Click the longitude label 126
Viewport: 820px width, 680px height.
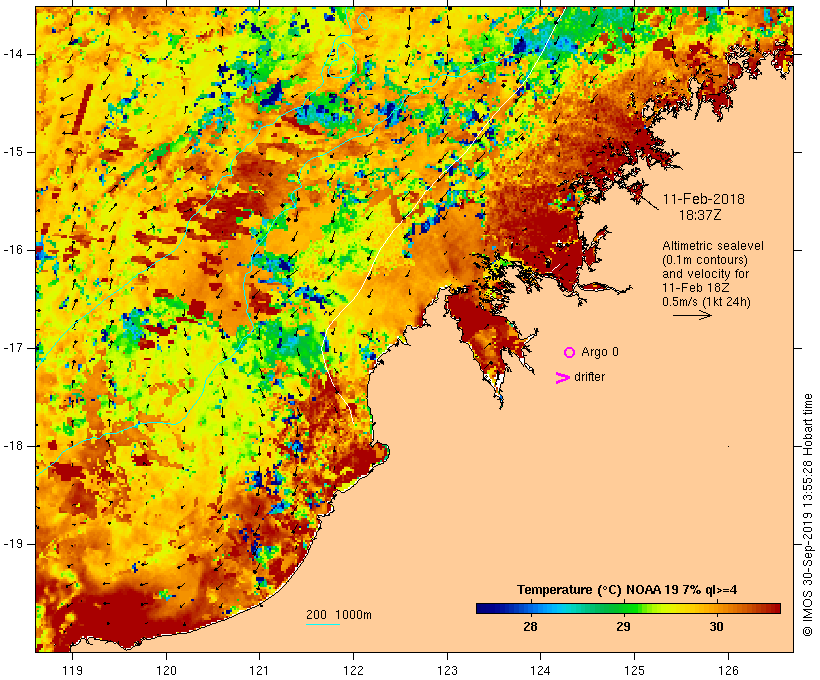click(728, 670)
